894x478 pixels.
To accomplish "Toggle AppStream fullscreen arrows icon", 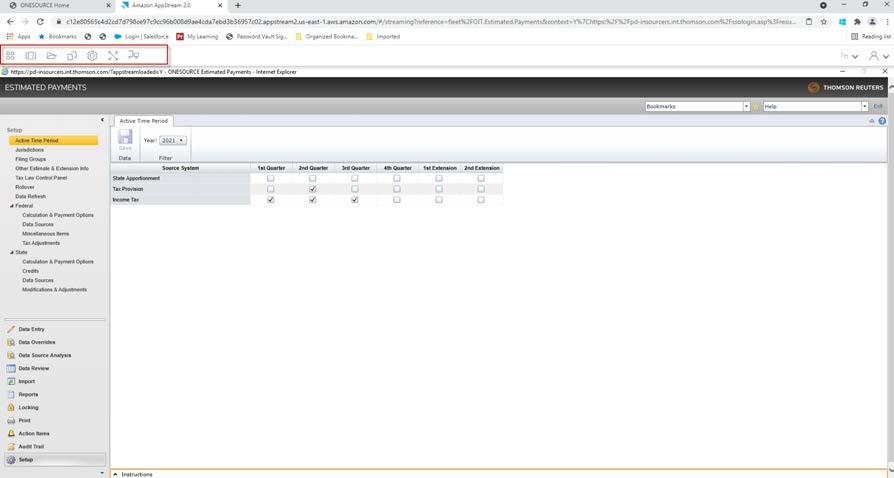I will point(113,55).
